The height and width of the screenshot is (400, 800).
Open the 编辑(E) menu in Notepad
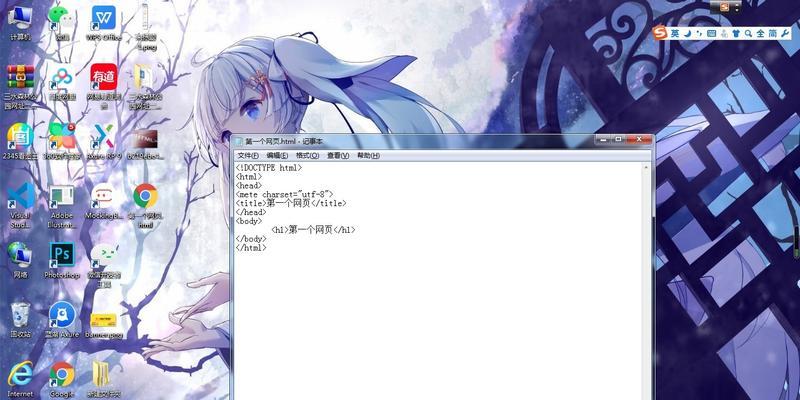[277, 156]
